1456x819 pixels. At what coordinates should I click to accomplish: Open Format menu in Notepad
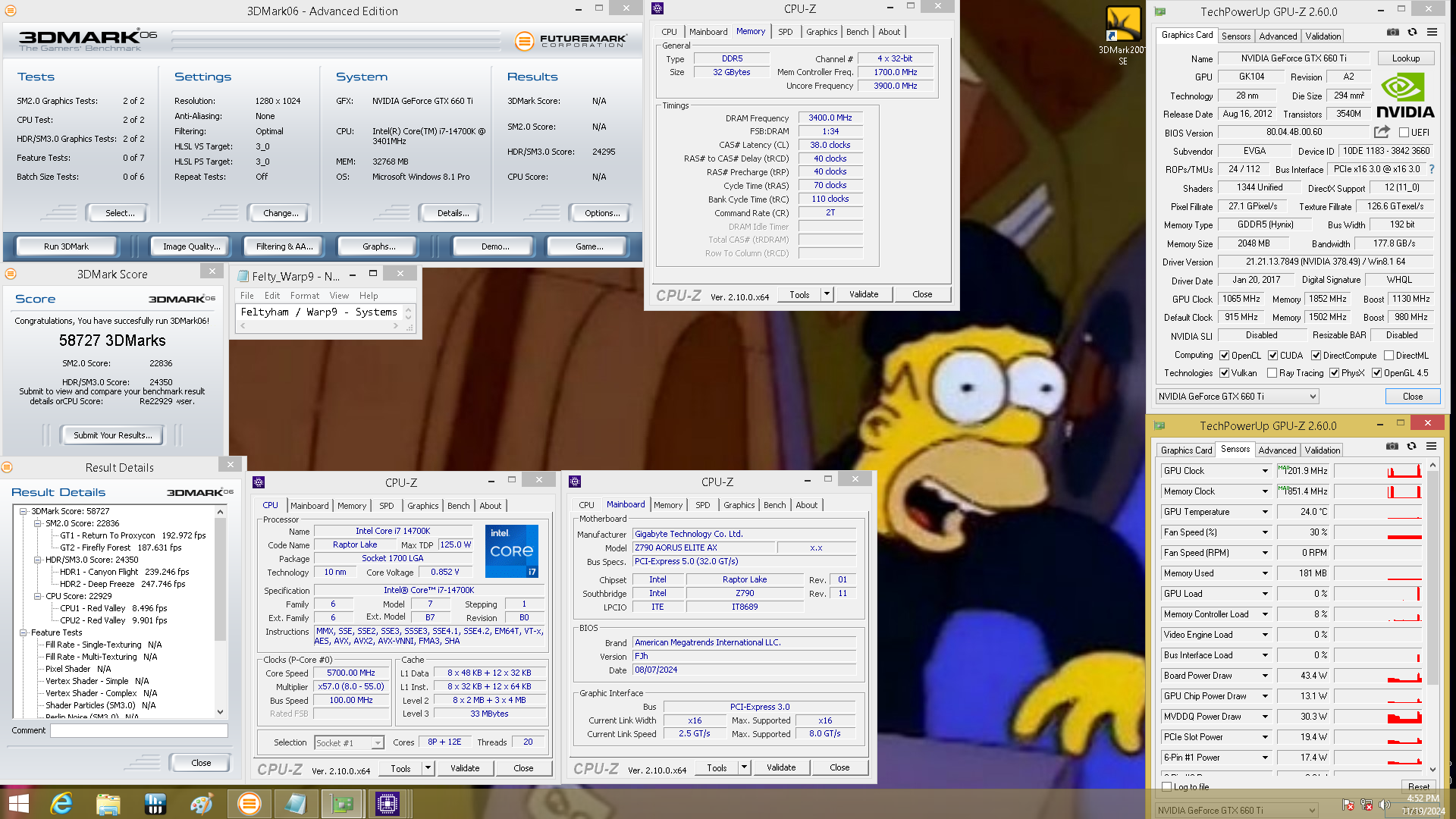304,296
